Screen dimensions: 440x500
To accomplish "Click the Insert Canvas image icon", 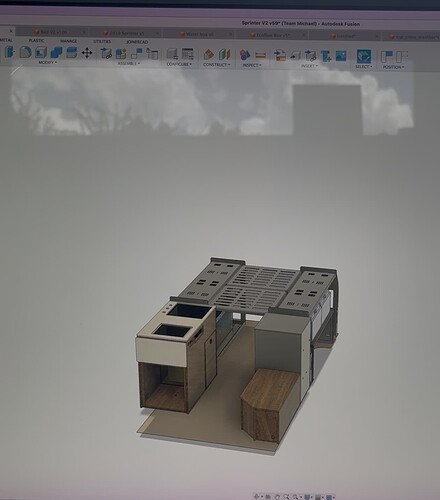I will (x=341, y=56).
